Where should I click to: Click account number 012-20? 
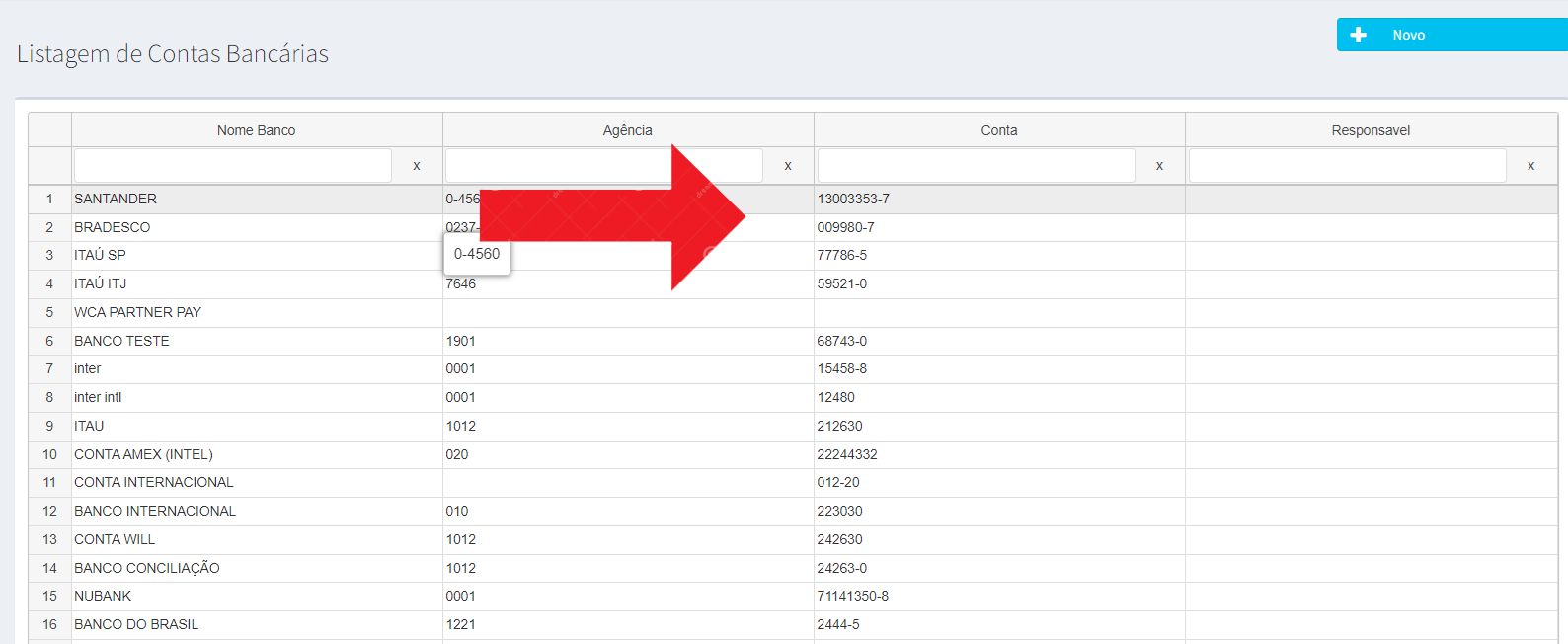tap(838, 482)
